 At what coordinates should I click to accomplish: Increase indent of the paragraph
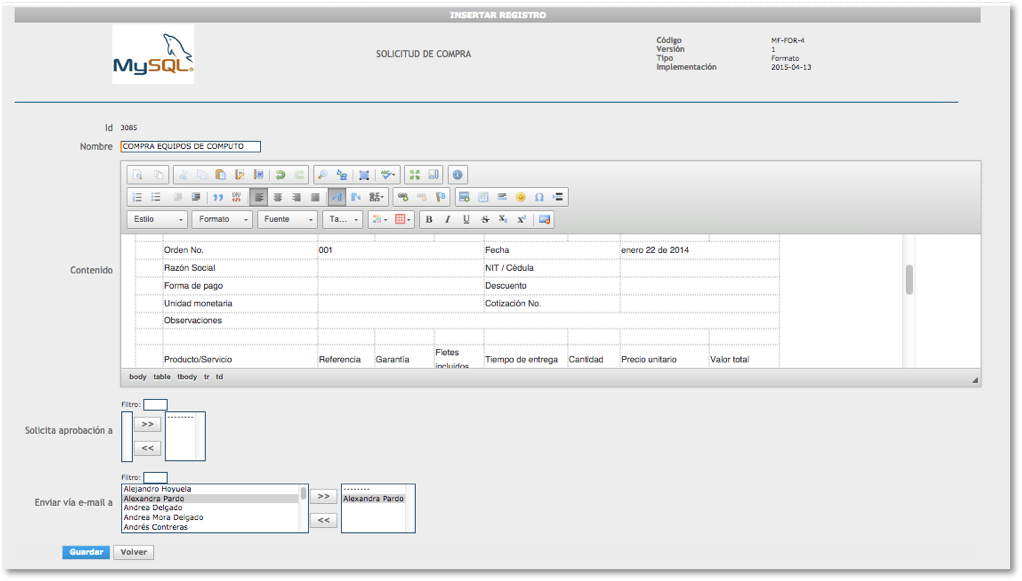(x=196, y=197)
